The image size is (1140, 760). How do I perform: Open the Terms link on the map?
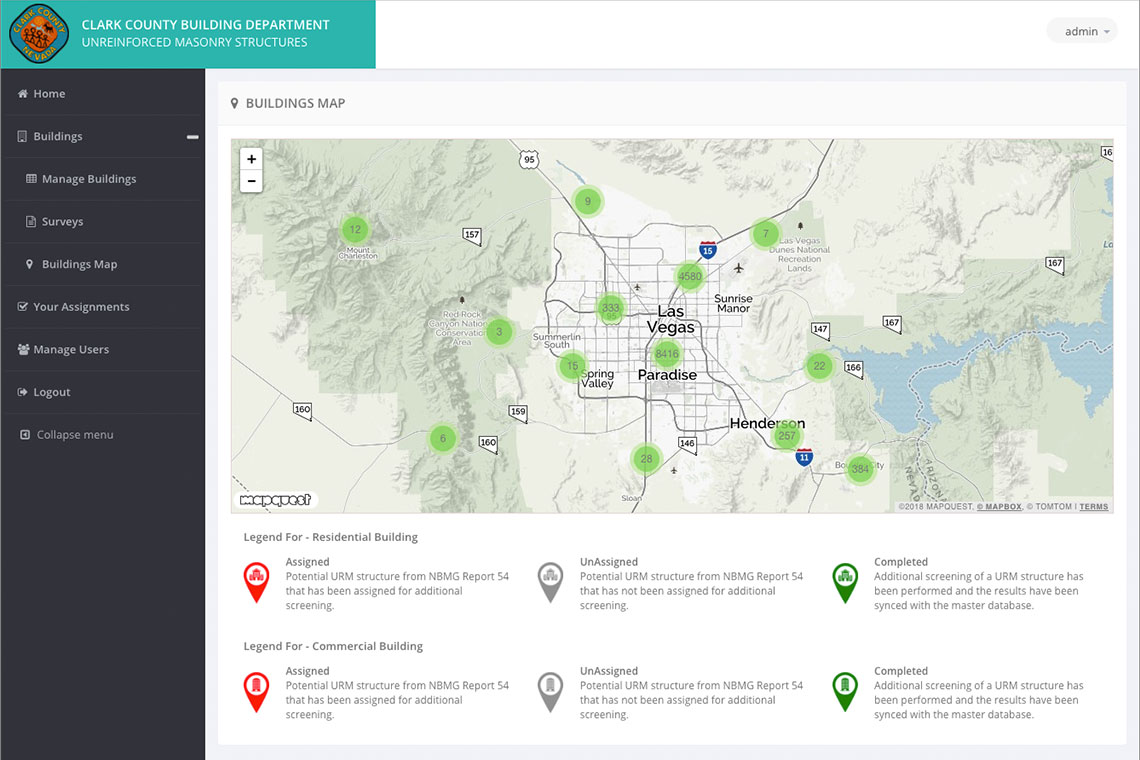(1093, 507)
